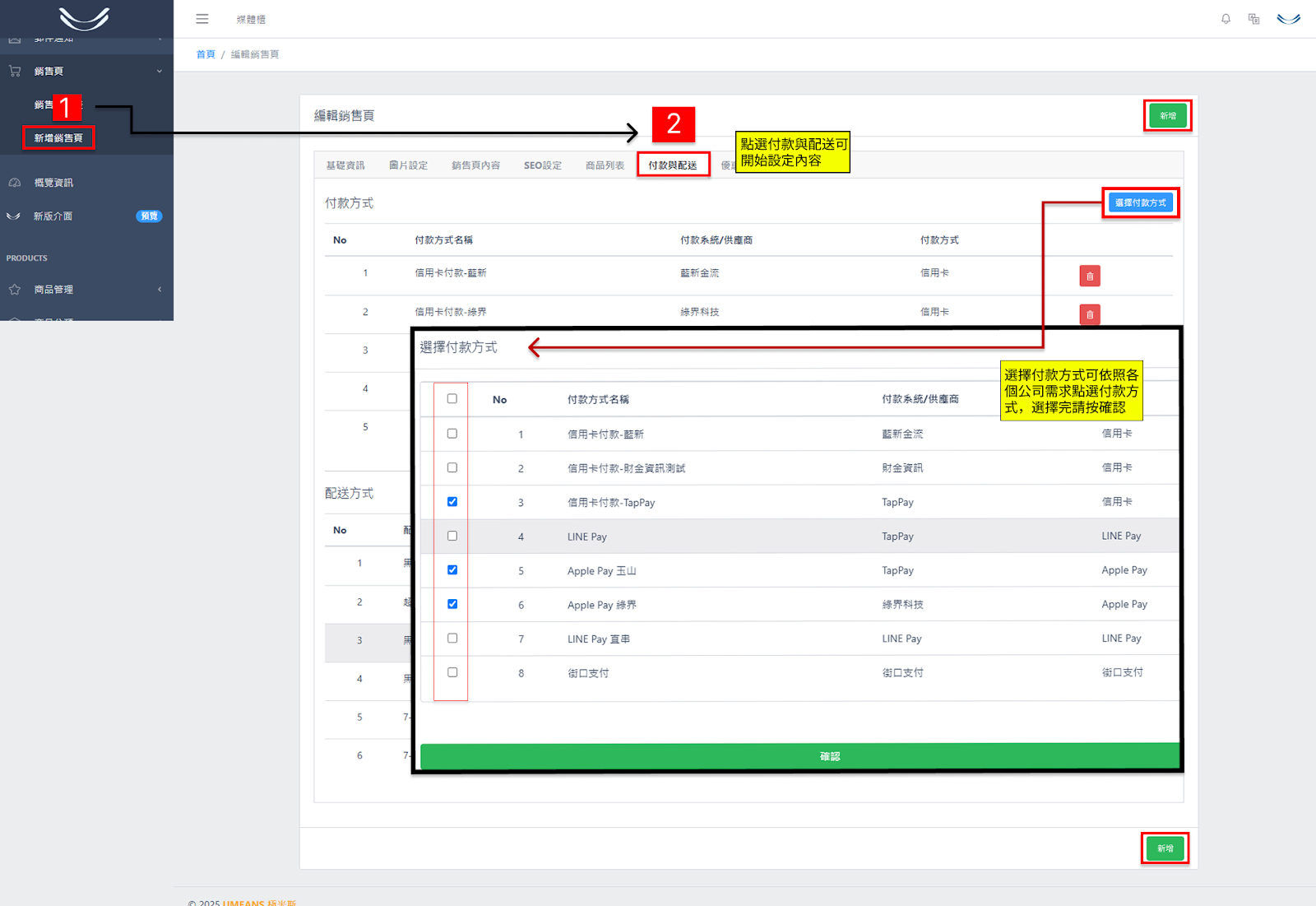This screenshot has width=1316, height=906.
Task: Click the sidebar brand logo
Action: (85, 18)
